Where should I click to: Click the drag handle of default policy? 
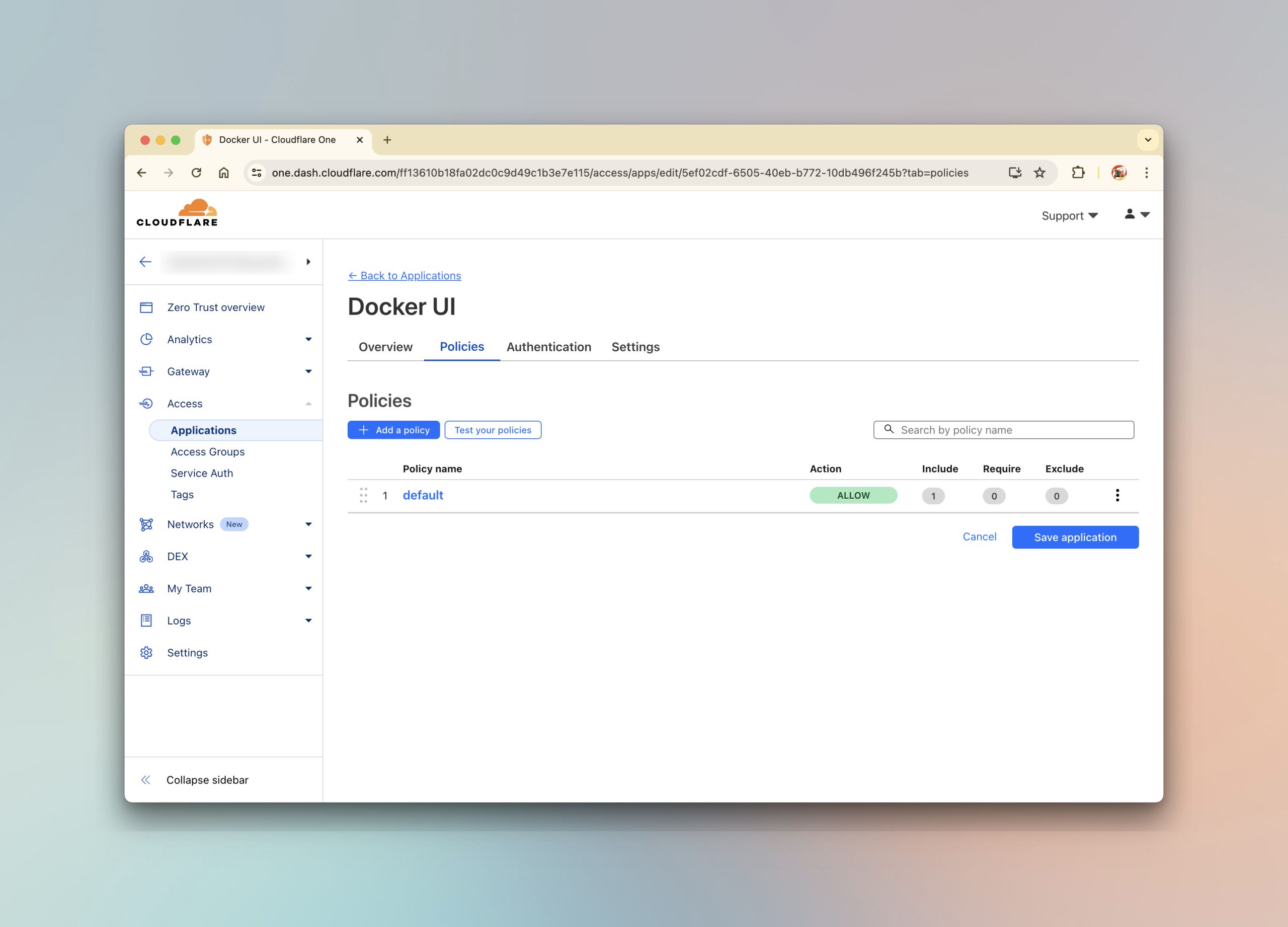click(x=363, y=495)
